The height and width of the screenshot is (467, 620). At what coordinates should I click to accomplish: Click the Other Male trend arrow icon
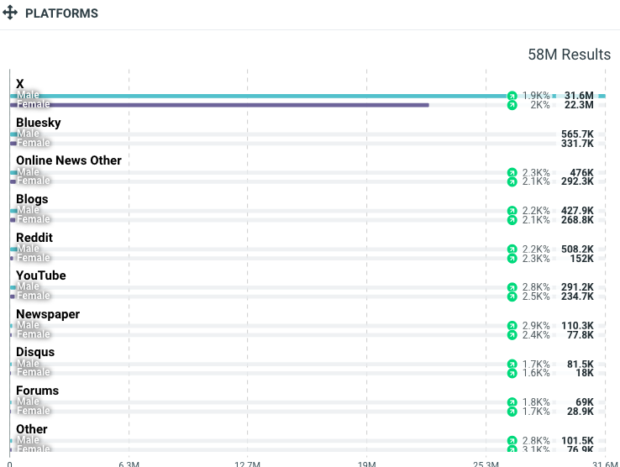tap(512, 441)
